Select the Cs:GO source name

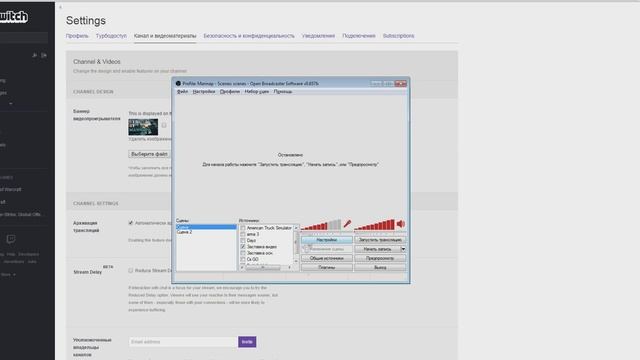click(253, 259)
